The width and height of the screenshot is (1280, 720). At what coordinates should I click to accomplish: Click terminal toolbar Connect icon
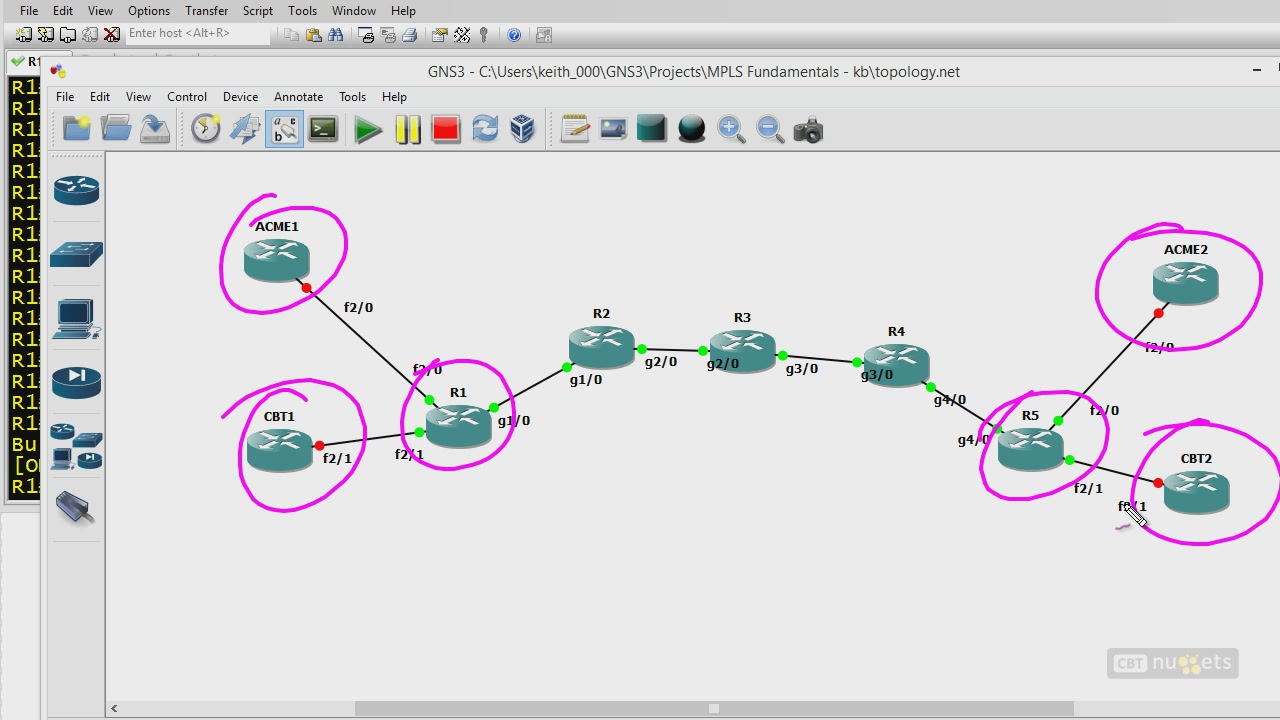24,34
